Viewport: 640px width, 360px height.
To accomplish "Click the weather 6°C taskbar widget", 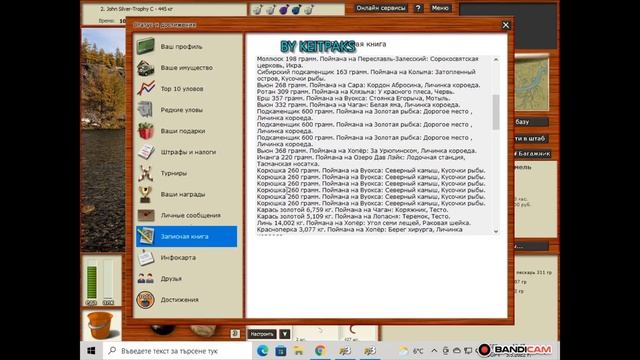I will [411, 351].
